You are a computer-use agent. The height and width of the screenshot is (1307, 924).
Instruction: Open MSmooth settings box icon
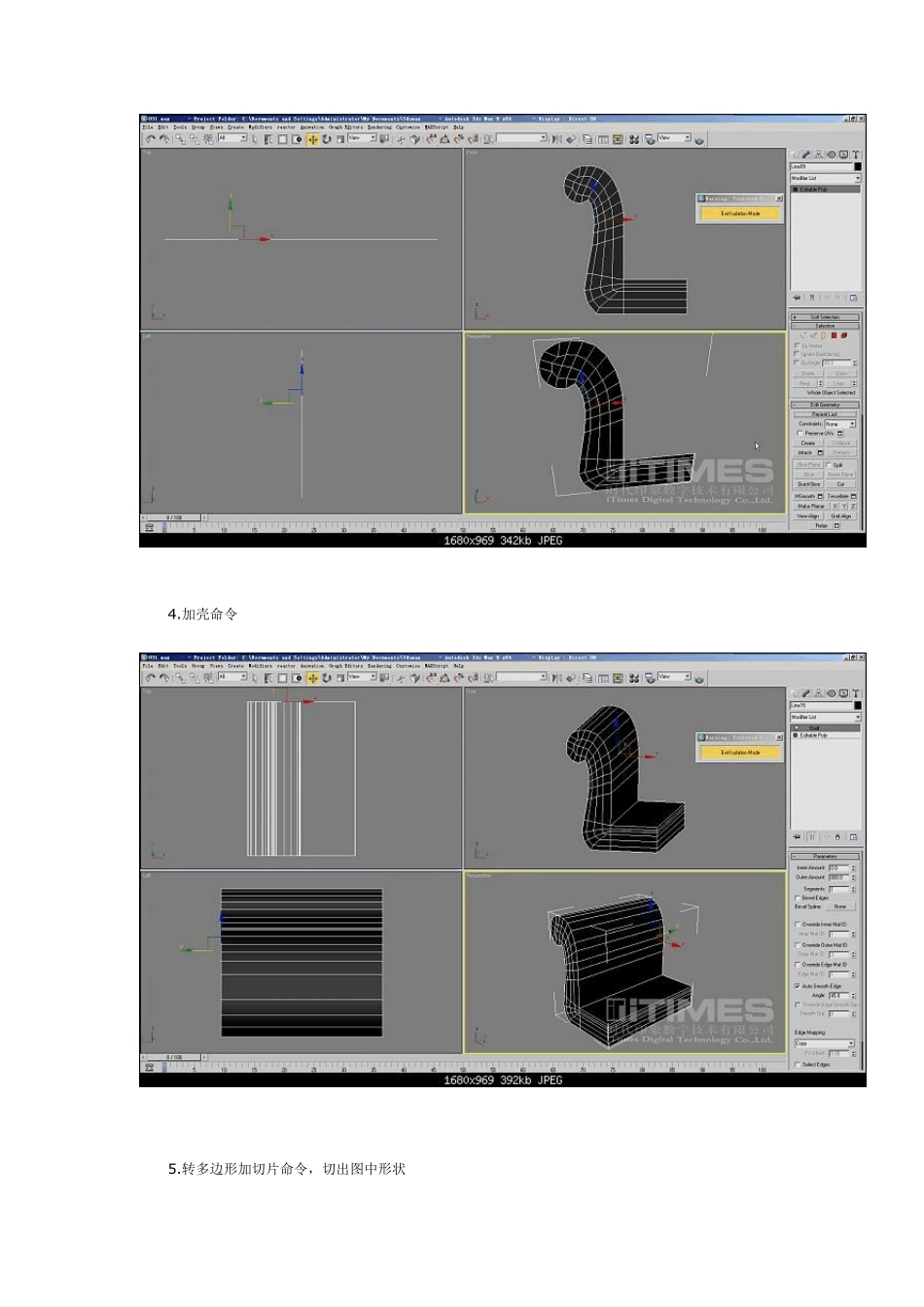(x=820, y=496)
